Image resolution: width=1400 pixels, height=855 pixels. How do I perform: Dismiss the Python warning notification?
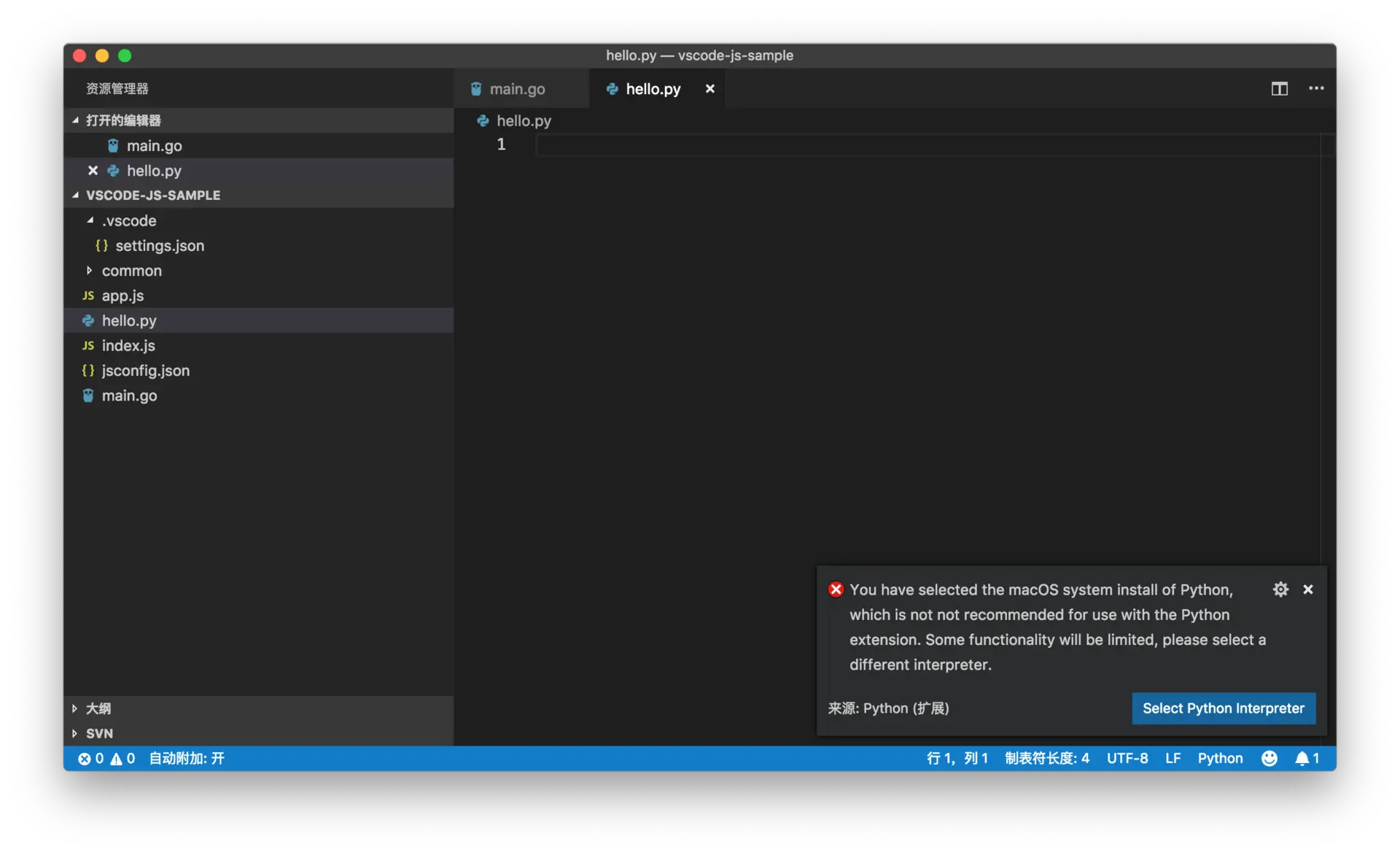tap(1308, 589)
